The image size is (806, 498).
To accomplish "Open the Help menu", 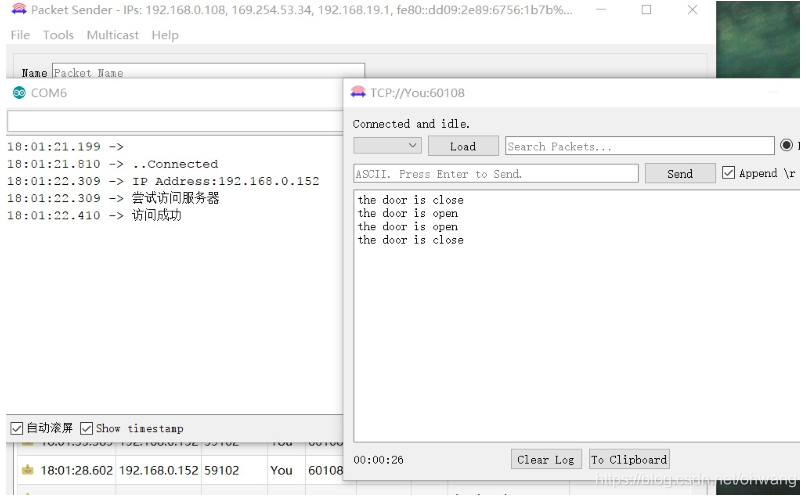I will click(165, 35).
